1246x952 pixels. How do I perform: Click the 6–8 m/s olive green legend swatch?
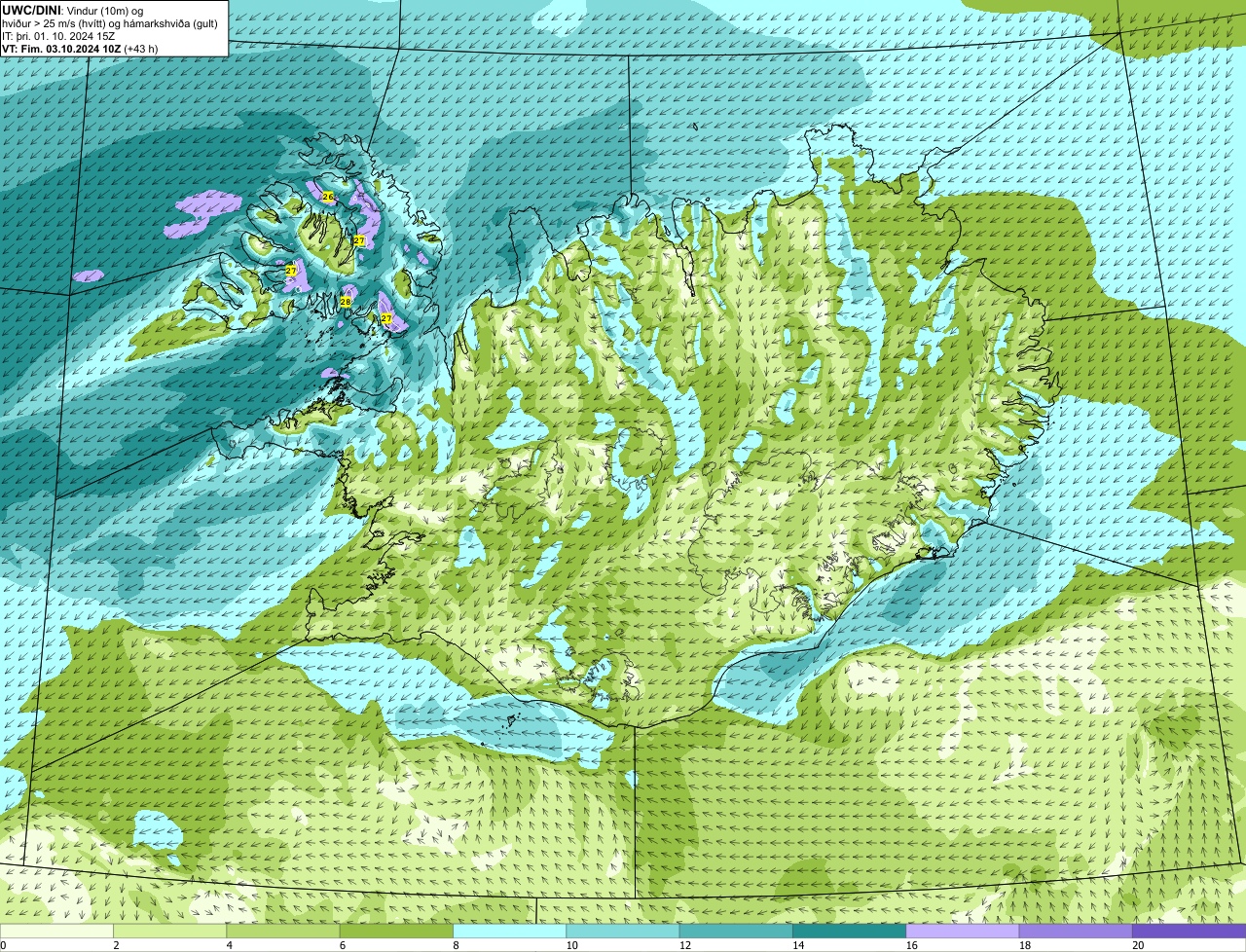point(396,931)
